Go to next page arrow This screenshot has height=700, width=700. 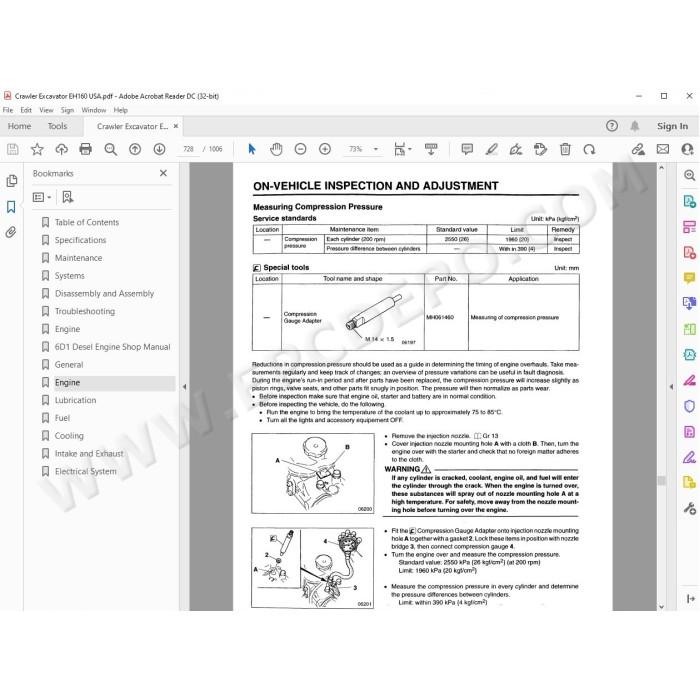coord(159,149)
